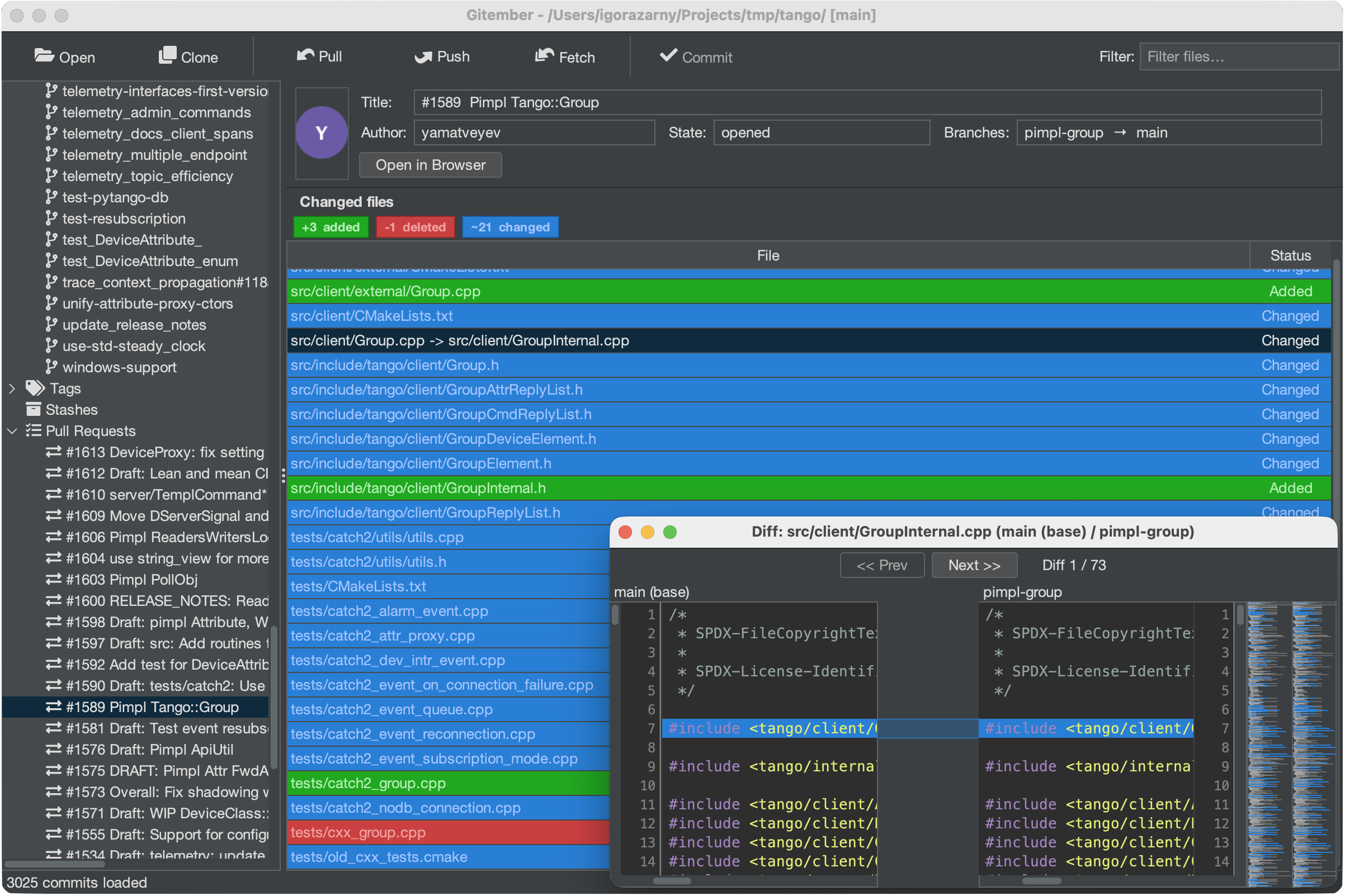Advance to the next diff with Next >>
This screenshot has height=896, width=1345.
(974, 565)
